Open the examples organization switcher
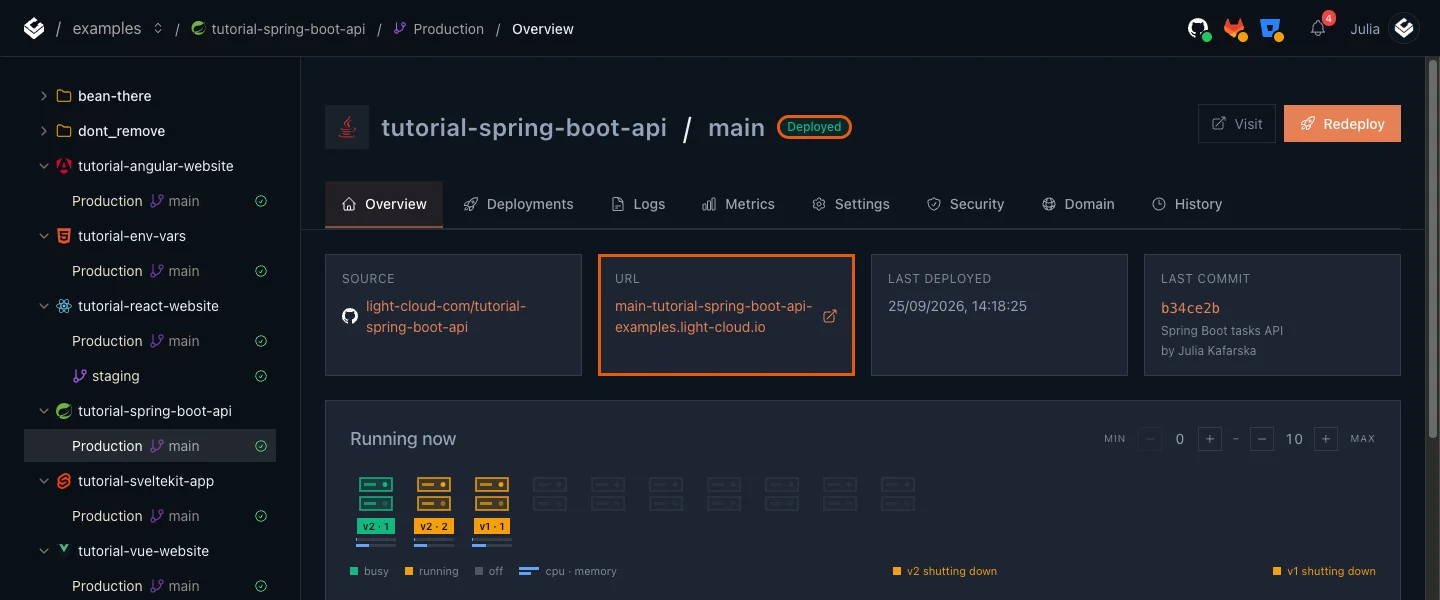The image size is (1440, 600). click(x=157, y=29)
